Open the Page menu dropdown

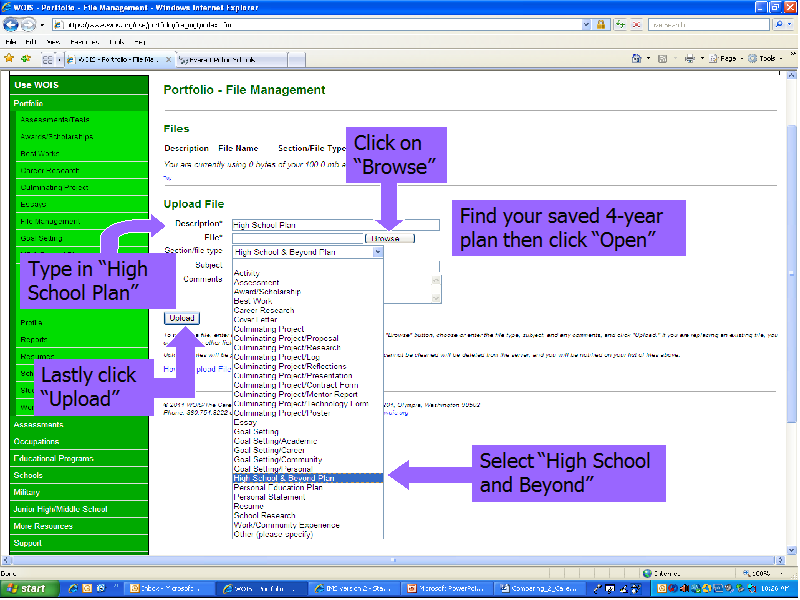(x=727, y=59)
